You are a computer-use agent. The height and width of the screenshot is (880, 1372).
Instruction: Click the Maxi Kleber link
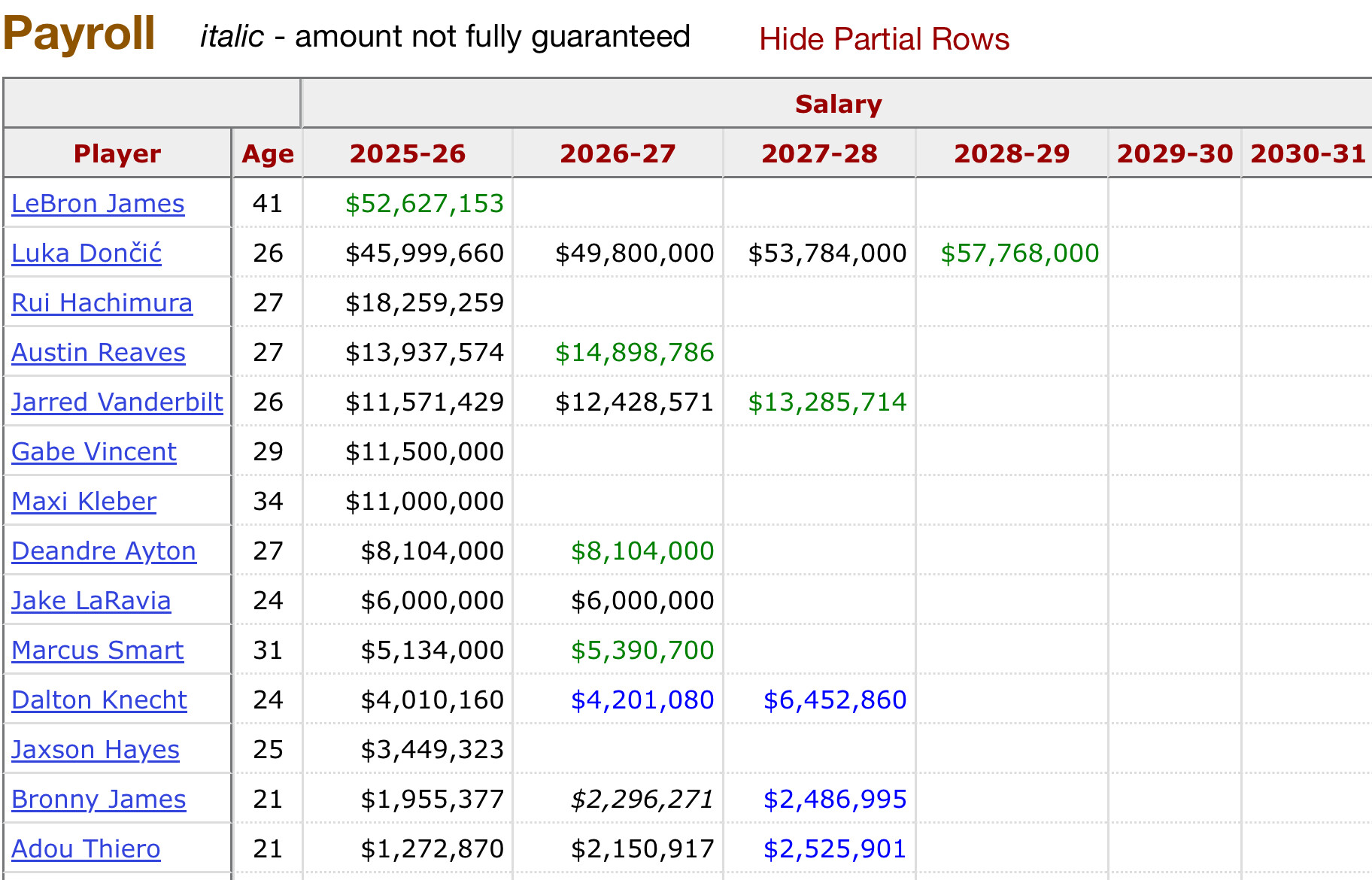(84, 502)
